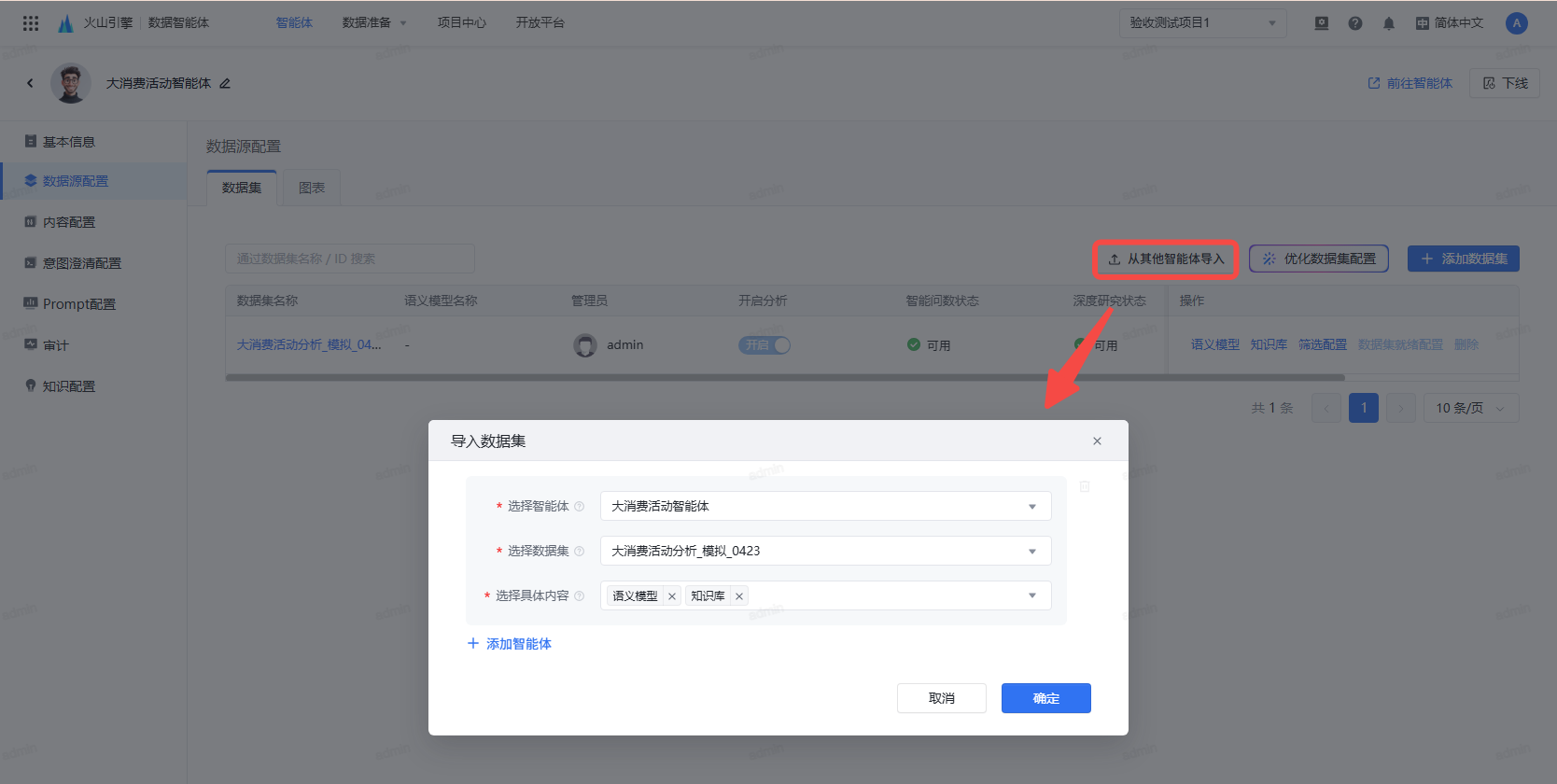The height and width of the screenshot is (784, 1557).
Task: Toggle the 开启分析 switch off
Action: click(764, 345)
